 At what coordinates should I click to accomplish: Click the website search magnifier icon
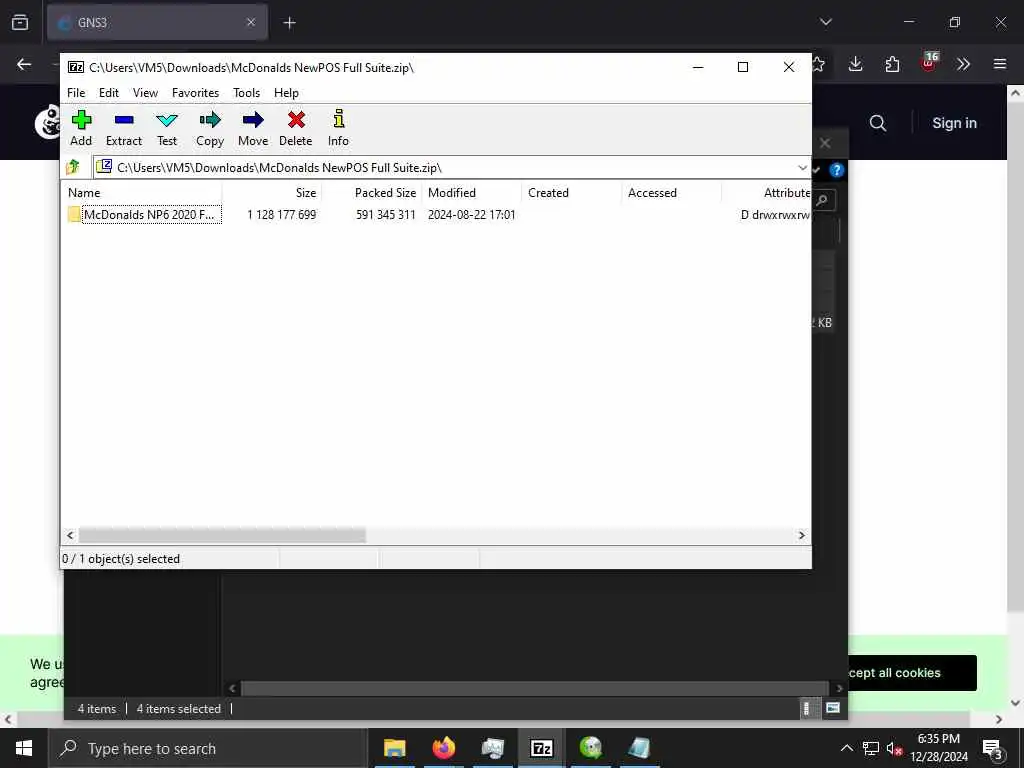[878, 123]
